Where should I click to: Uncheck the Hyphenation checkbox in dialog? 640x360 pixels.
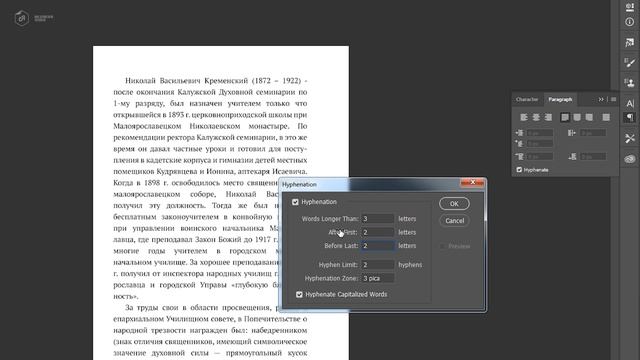295,202
